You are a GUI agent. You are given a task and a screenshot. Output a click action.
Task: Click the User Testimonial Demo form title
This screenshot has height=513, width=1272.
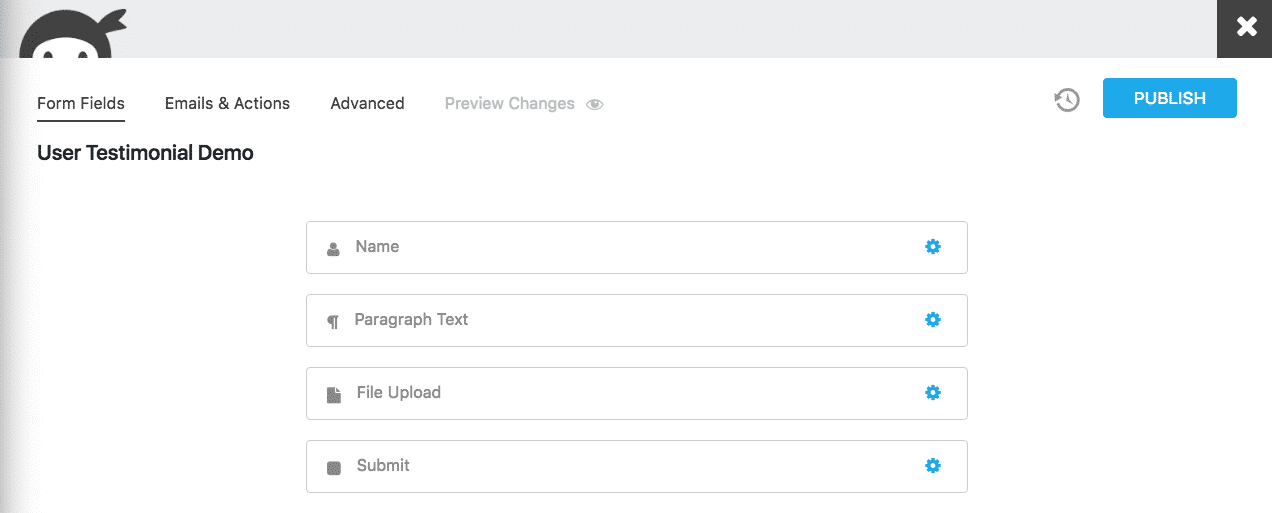pos(145,153)
